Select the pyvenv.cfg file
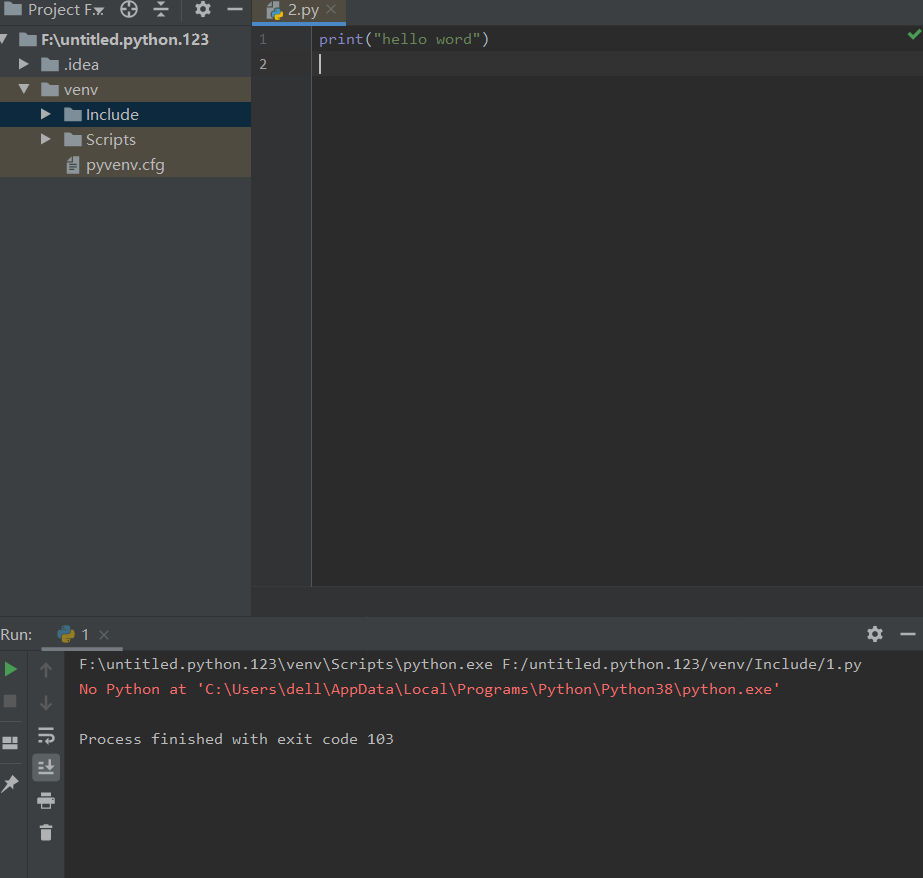The width and height of the screenshot is (923, 878). [125, 165]
